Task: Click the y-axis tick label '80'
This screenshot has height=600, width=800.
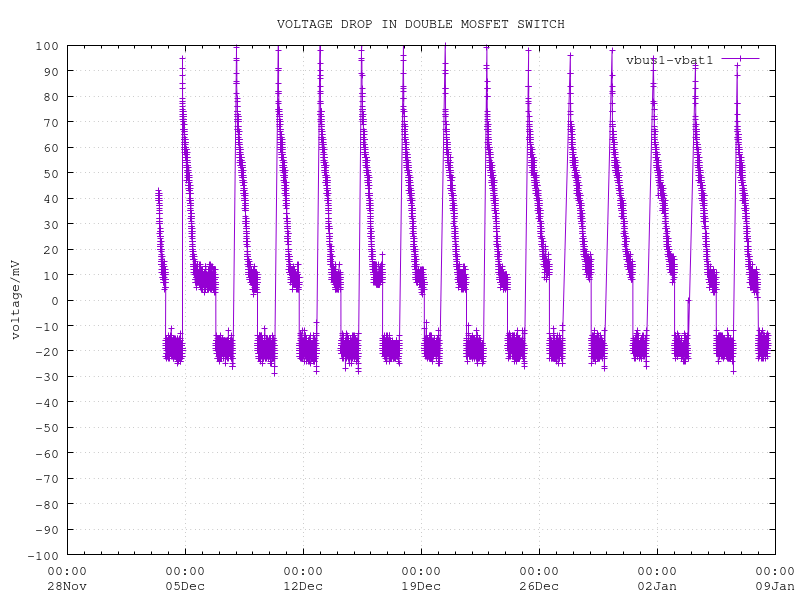Action: pyautogui.click(x=51, y=97)
